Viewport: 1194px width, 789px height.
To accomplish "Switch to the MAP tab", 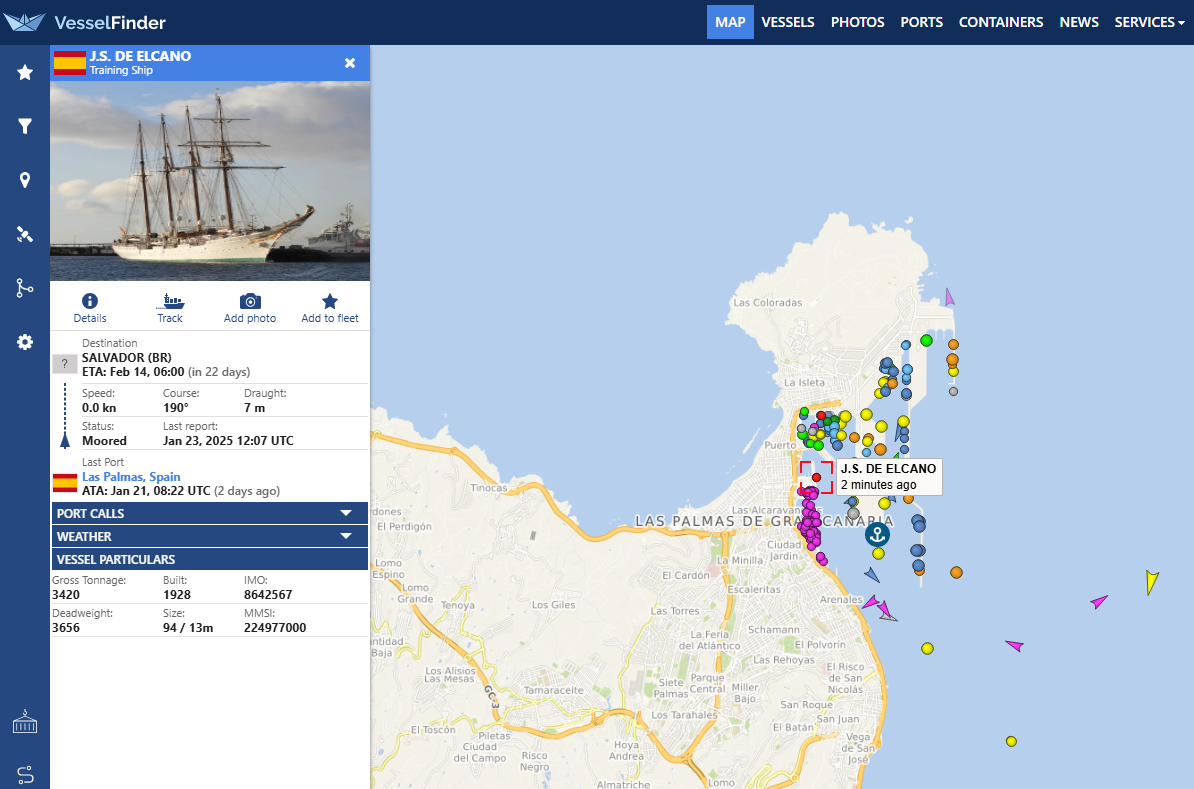I will (x=729, y=22).
